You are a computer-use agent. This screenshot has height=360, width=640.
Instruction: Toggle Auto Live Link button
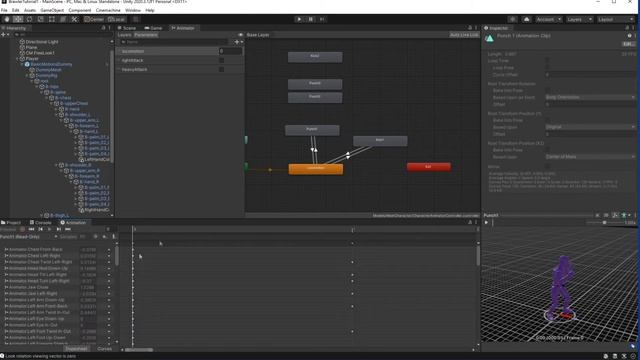point(464,35)
